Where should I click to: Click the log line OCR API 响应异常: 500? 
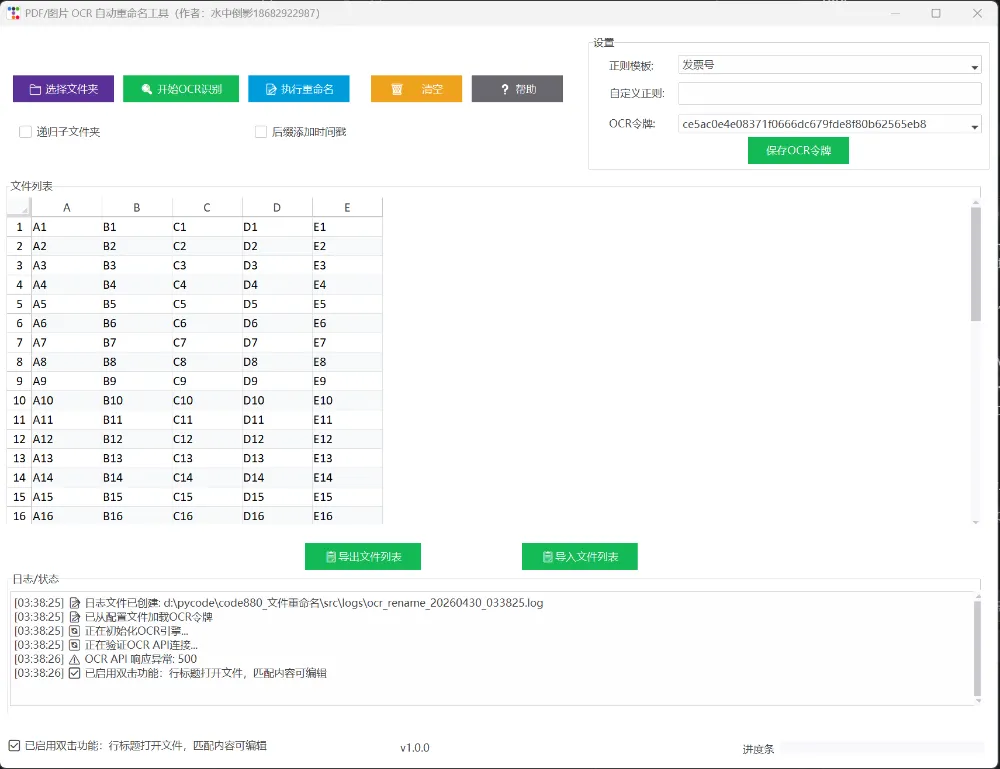click(140, 659)
